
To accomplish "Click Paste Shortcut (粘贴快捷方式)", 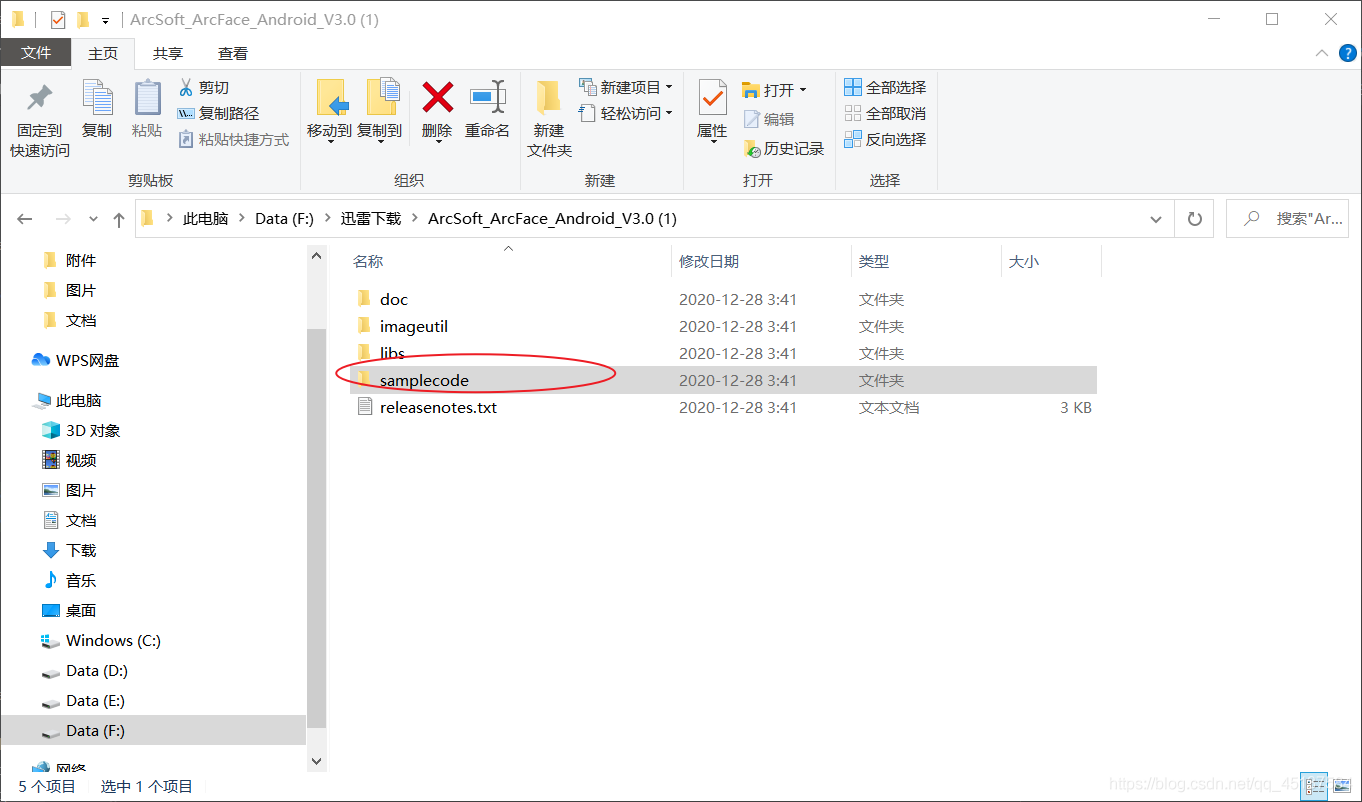I will pyautogui.click(x=234, y=140).
